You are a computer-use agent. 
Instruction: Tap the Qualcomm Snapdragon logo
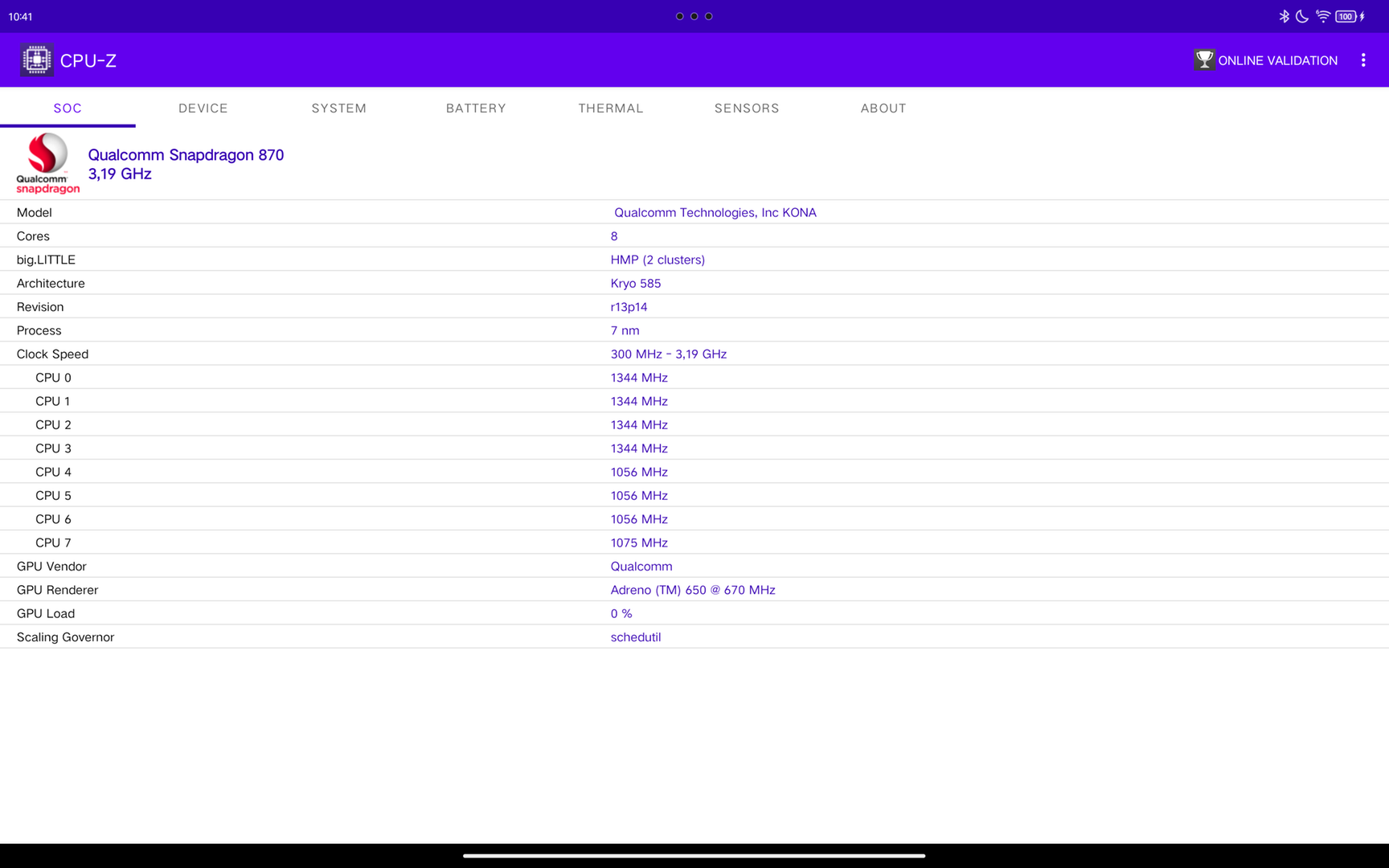click(47, 164)
